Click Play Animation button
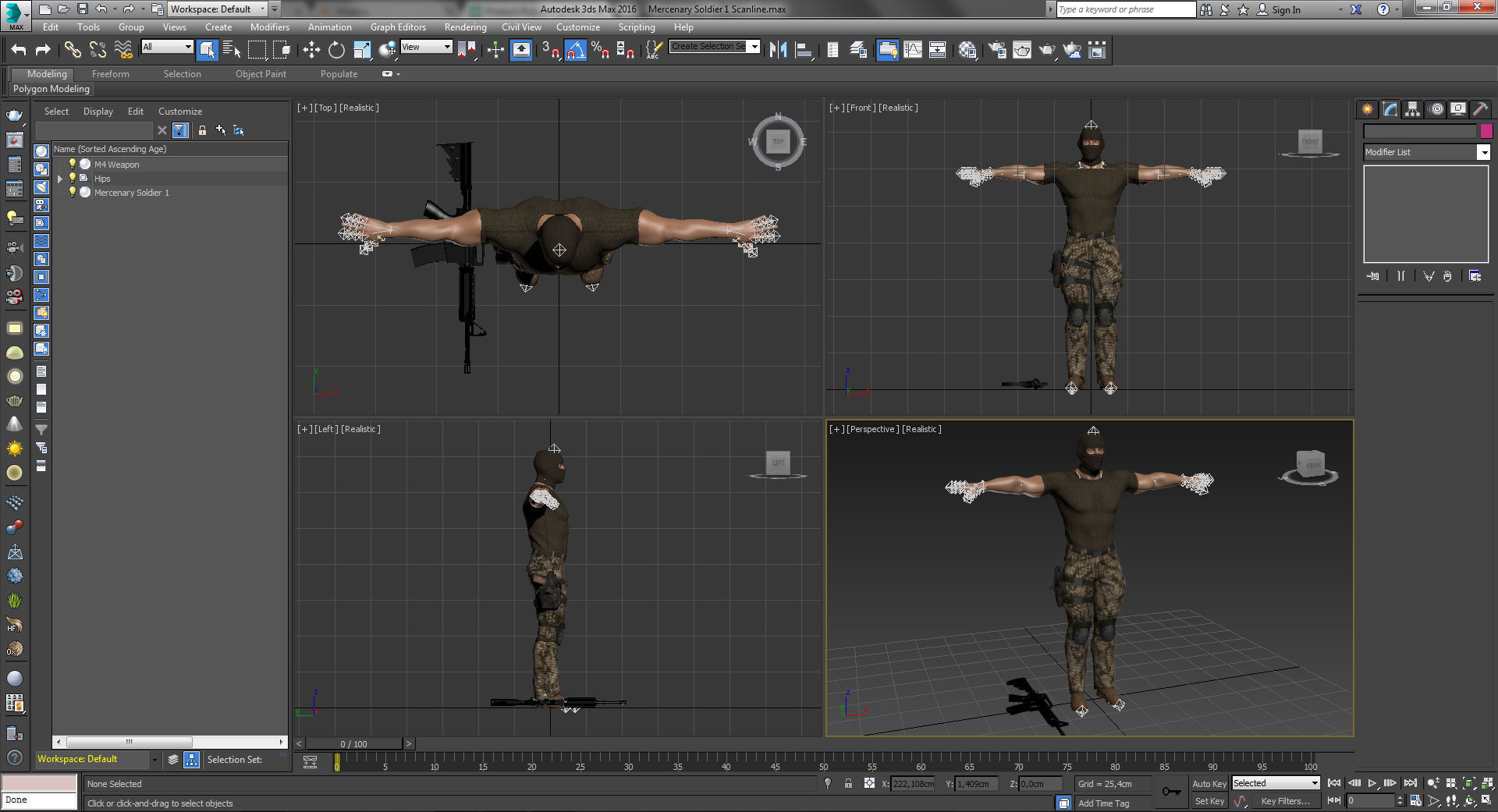 pos(1372,783)
